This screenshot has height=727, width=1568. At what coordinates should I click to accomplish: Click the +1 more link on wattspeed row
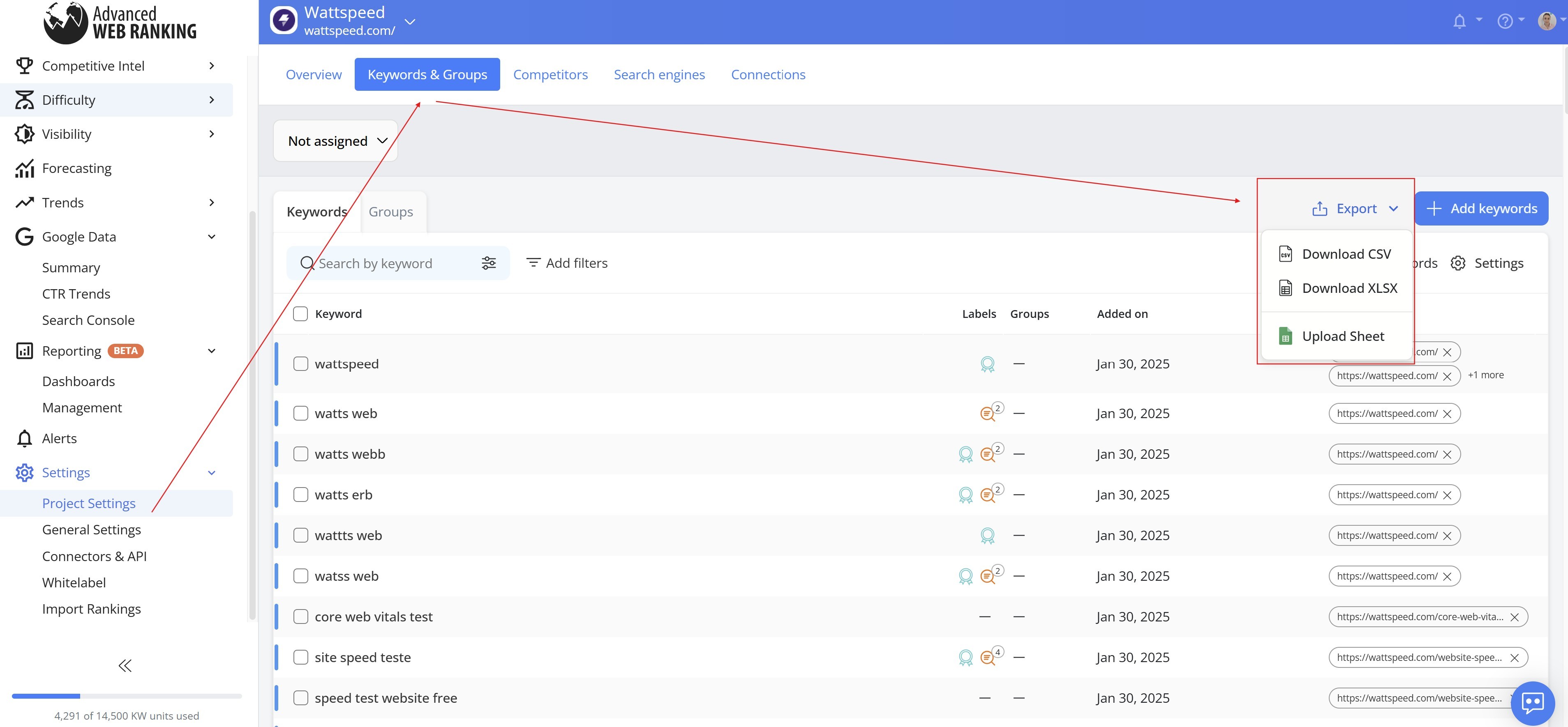pyautogui.click(x=1485, y=375)
